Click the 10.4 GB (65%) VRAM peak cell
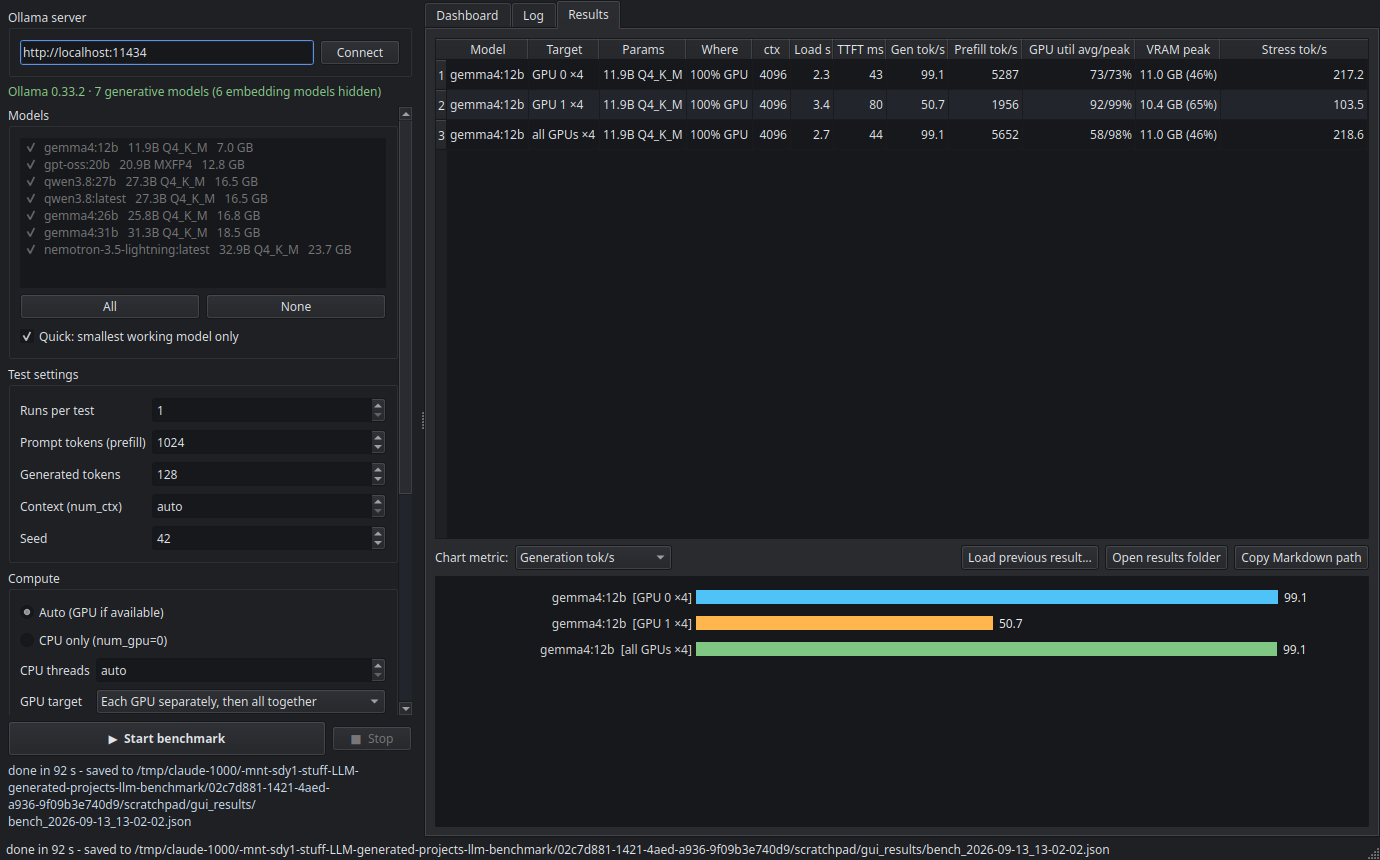Image resolution: width=1380 pixels, height=860 pixels. pyautogui.click(x=1177, y=105)
